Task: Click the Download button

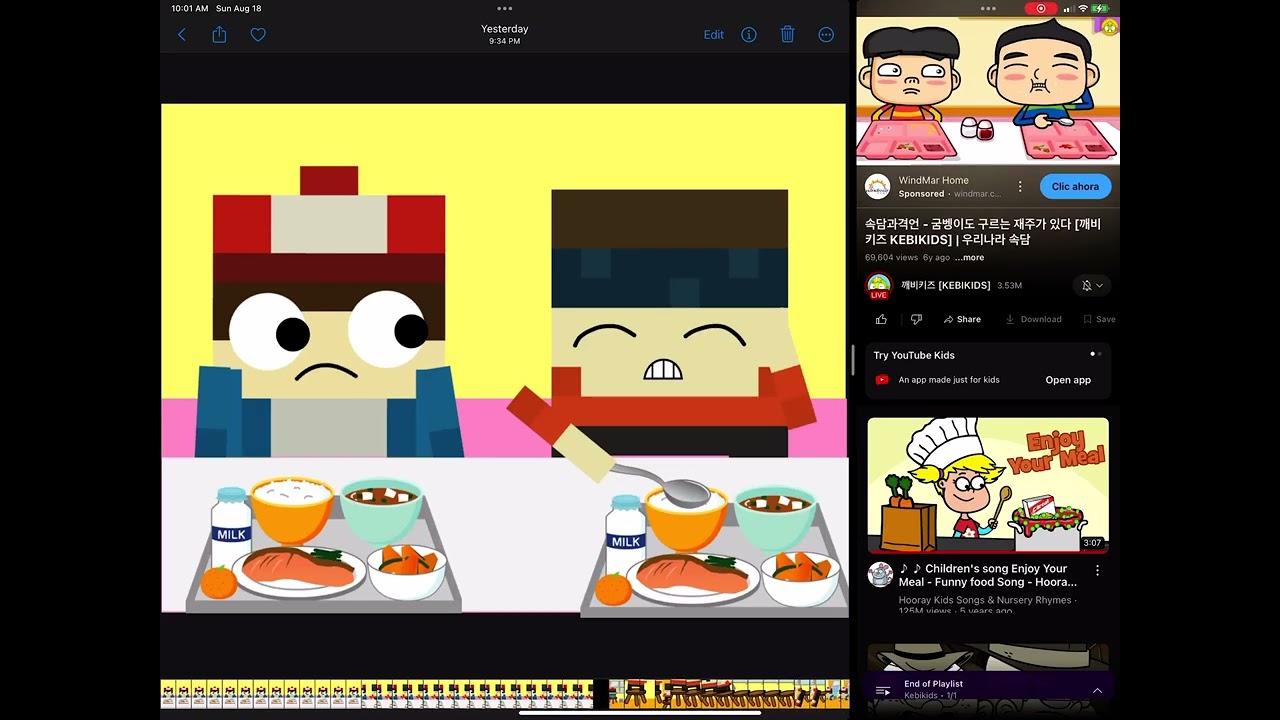Action: tap(1034, 320)
